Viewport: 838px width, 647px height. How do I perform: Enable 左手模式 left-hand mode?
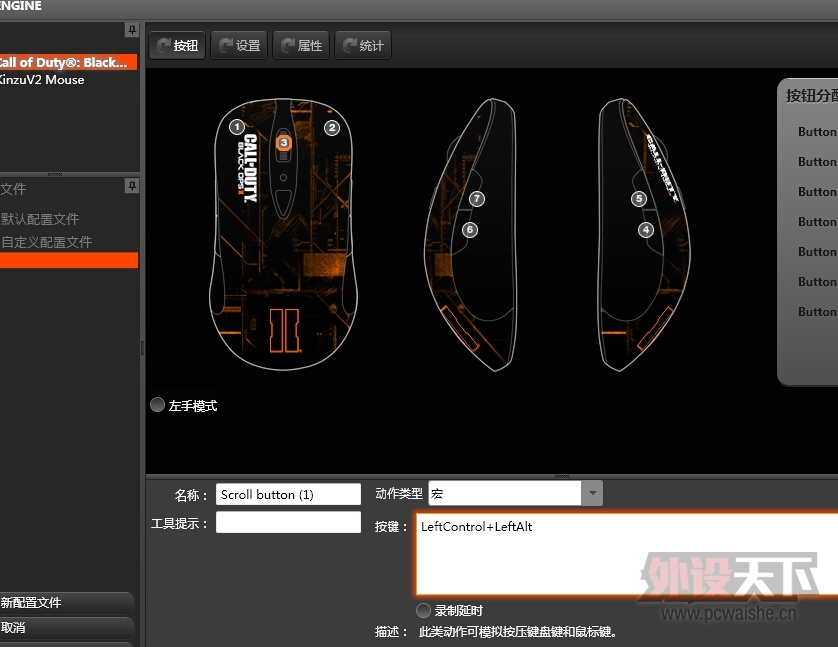point(157,405)
